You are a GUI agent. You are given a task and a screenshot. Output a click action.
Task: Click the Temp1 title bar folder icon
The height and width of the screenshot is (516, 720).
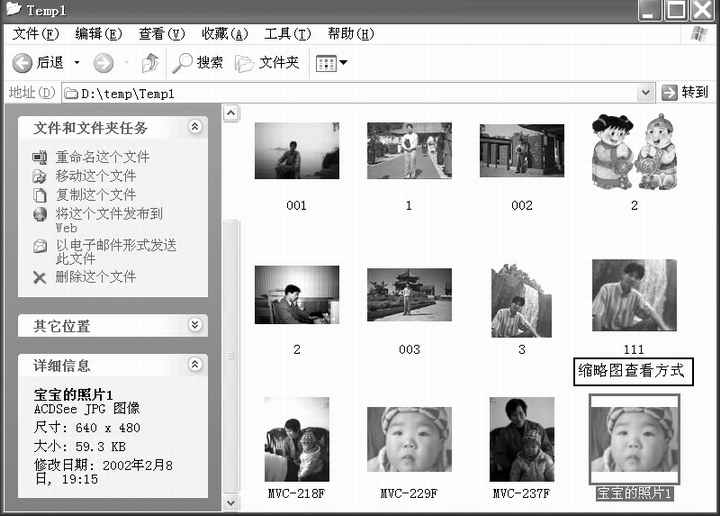pyautogui.click(x=13, y=8)
